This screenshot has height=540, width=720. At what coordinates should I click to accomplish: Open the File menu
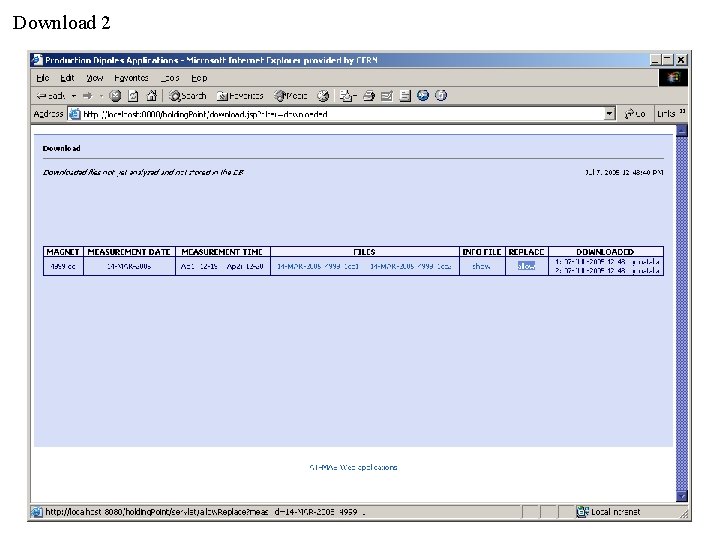pos(43,78)
